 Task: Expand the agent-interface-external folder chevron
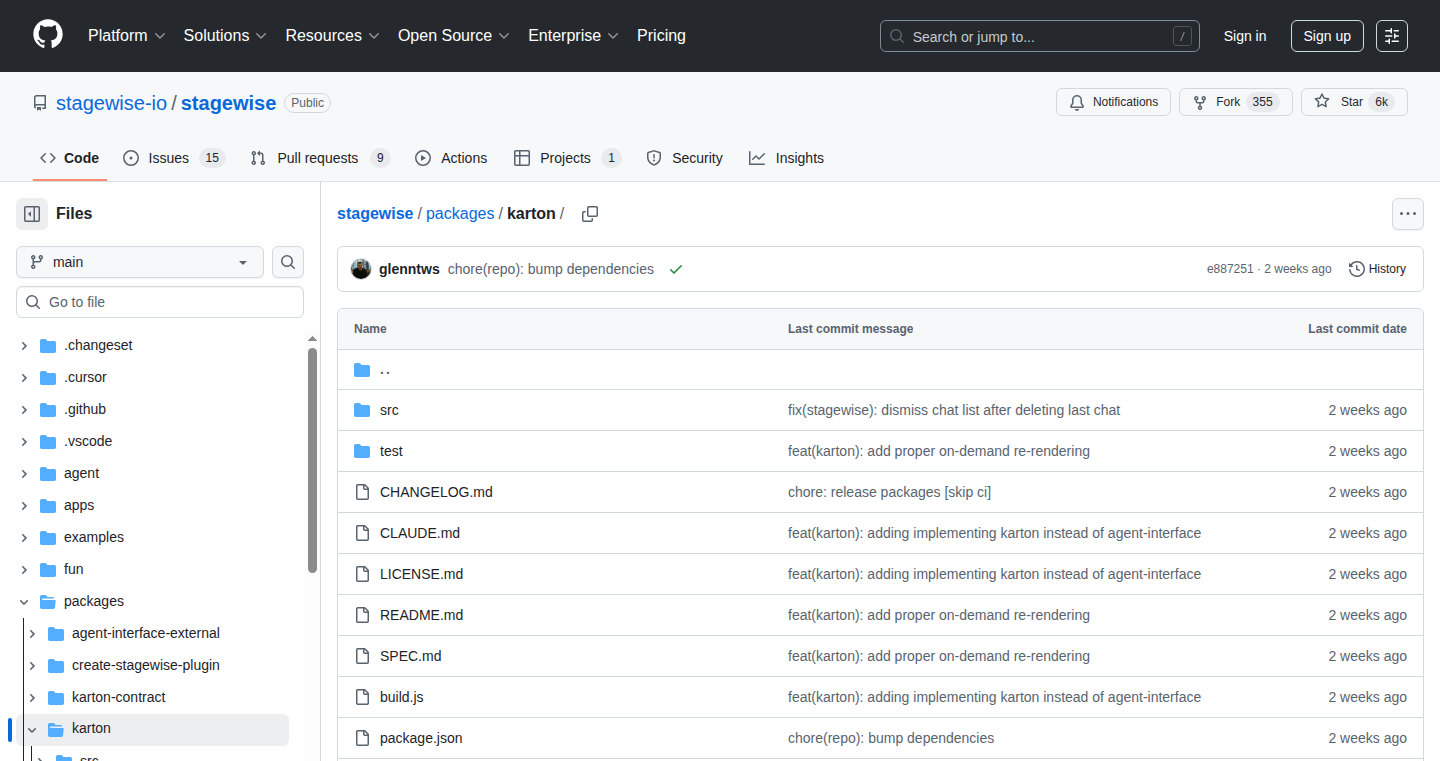click(32, 633)
